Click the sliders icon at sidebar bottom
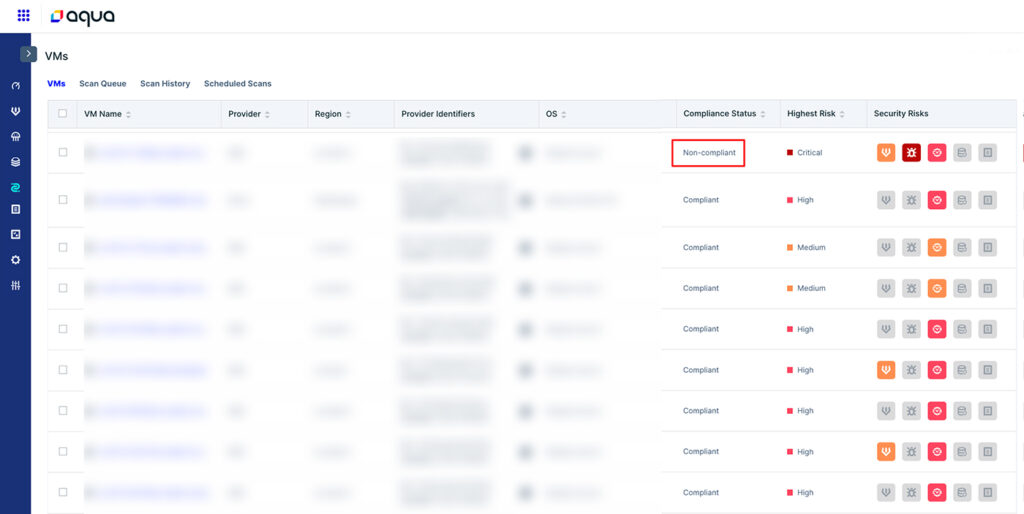 click(15, 286)
